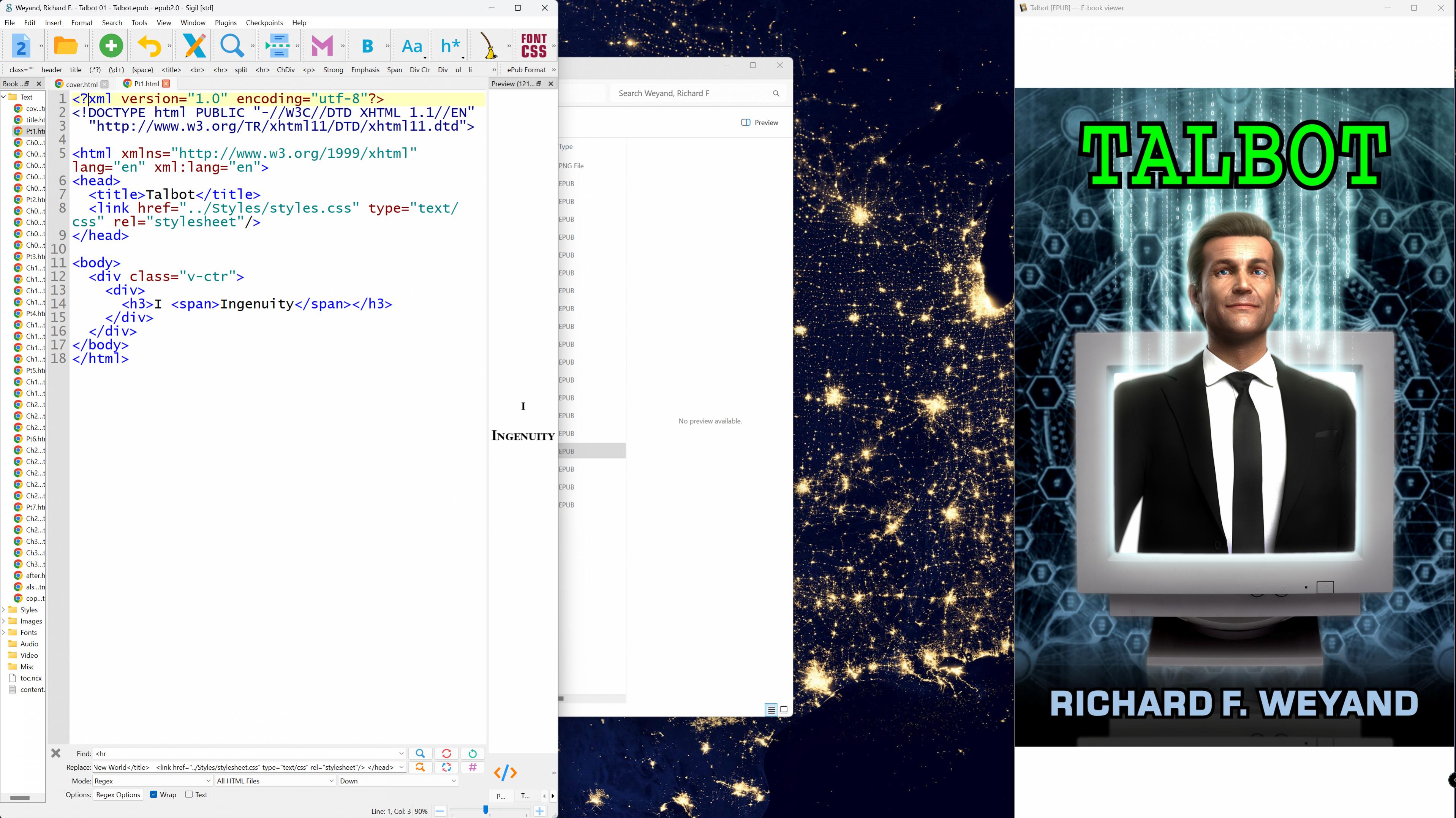Viewport: 1456px width, 818px height.
Task: Click the pink hash Count button
Action: [473, 767]
